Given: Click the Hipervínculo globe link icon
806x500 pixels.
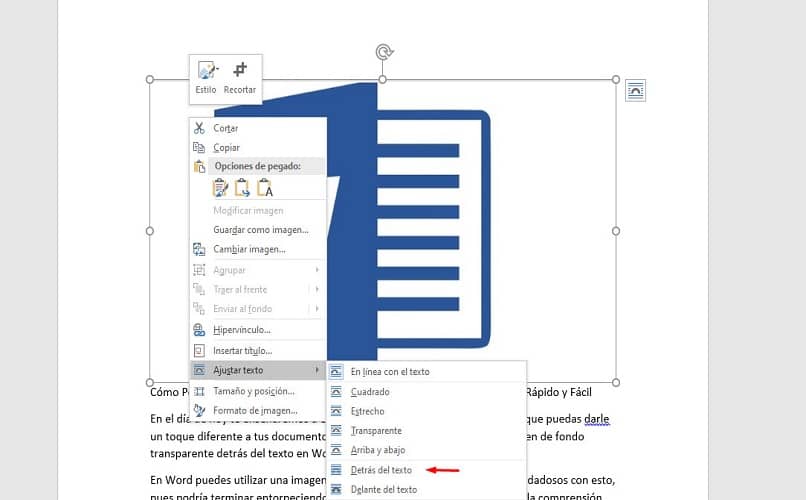Looking at the screenshot, I should [x=199, y=330].
